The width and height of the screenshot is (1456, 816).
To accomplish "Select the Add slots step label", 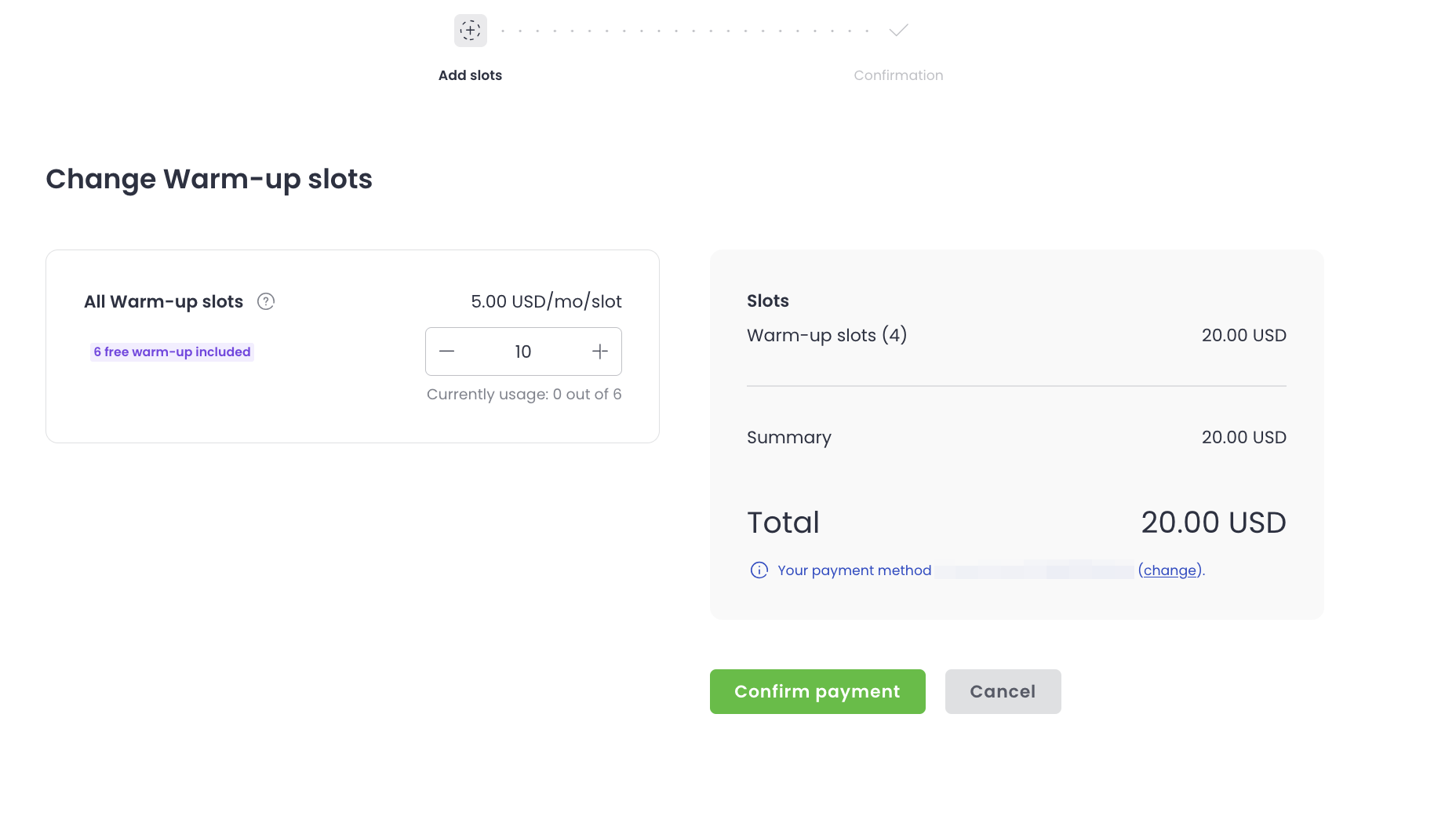I will pos(470,75).
